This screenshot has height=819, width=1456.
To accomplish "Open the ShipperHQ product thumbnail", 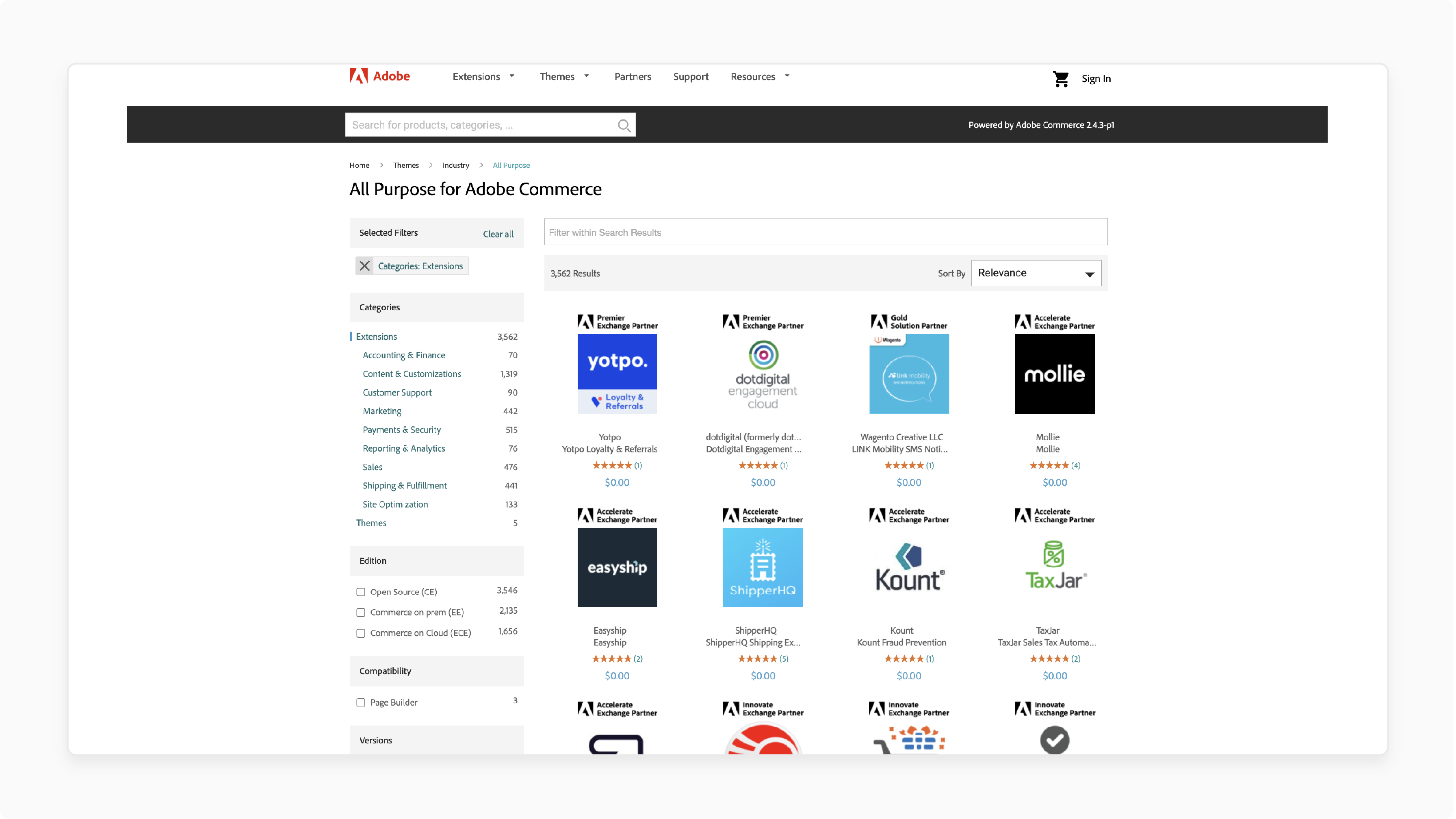I will tap(763, 567).
